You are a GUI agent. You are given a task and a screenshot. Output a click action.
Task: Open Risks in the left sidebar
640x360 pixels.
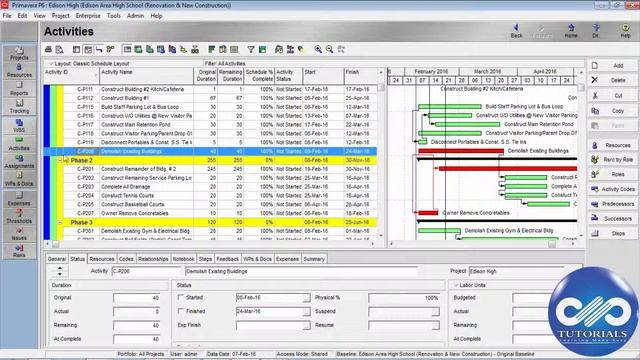pyautogui.click(x=19, y=251)
